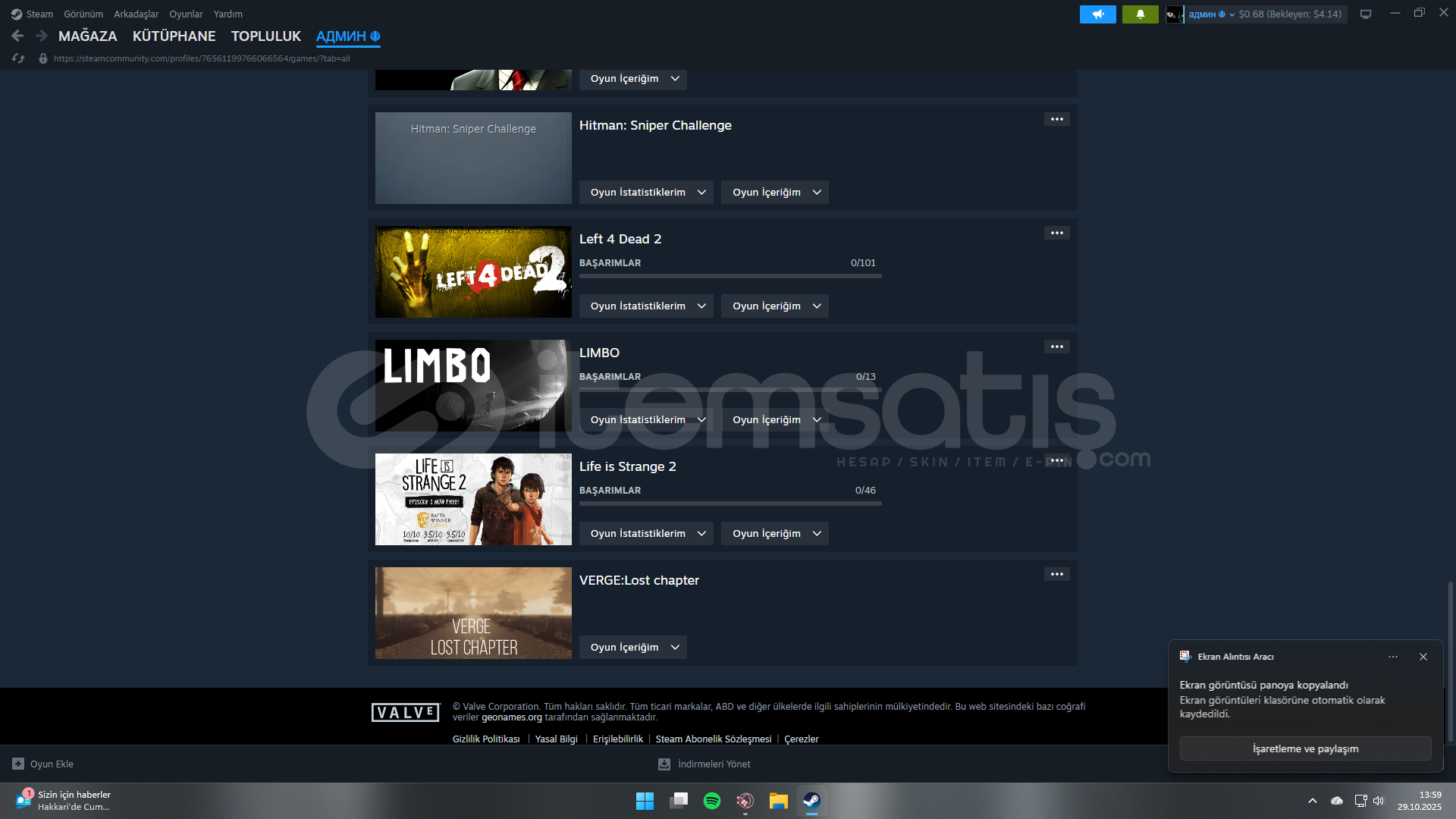The height and width of the screenshot is (819, 1456).
Task: Enter Big Picture mode monitor icon
Action: coord(1365,14)
